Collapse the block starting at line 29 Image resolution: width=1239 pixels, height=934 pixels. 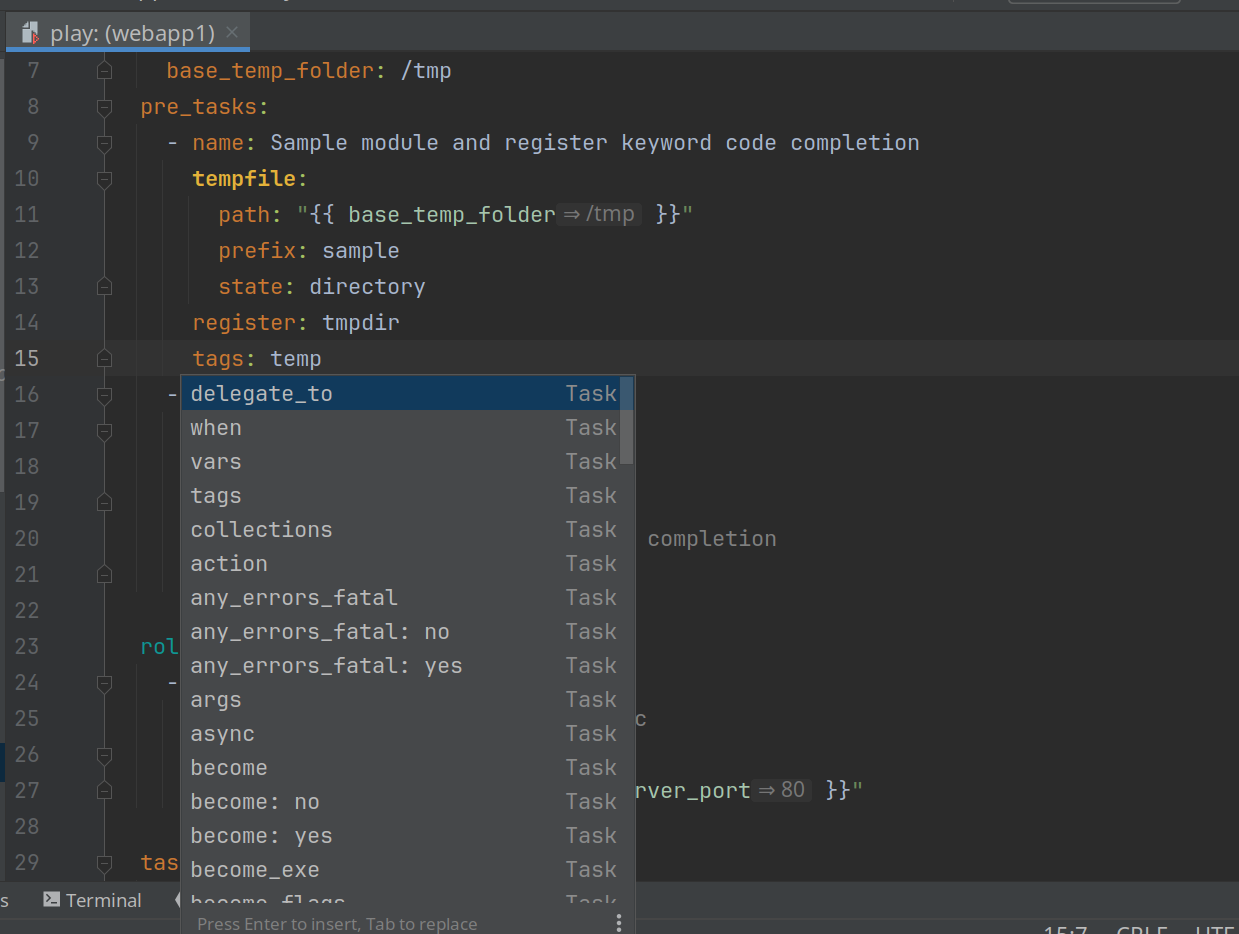[x=104, y=863]
